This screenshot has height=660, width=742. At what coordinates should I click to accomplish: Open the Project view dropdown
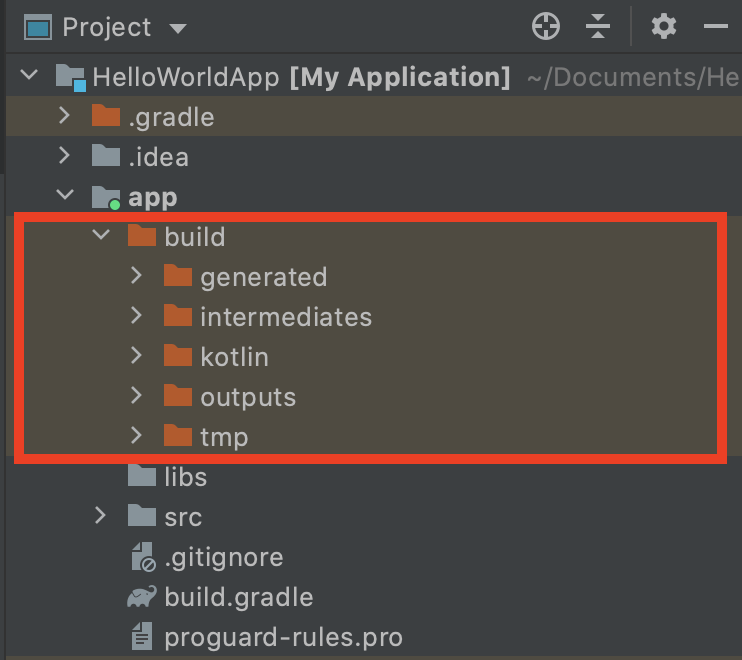178,29
